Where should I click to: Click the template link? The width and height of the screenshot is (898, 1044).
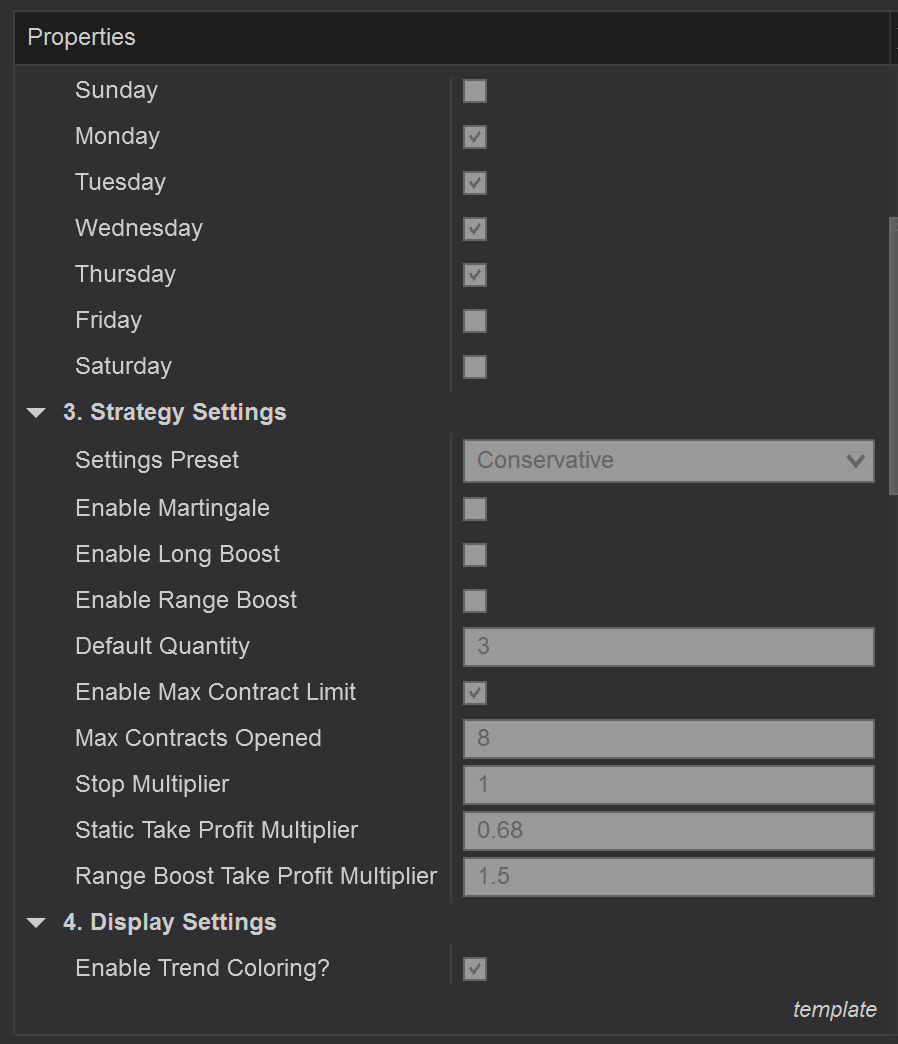click(x=834, y=1010)
